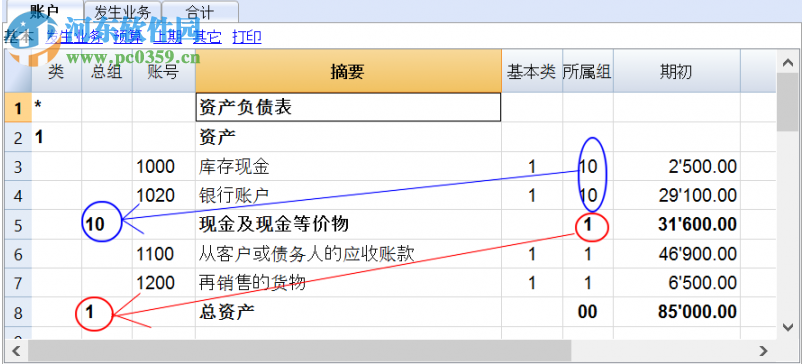Select the 银行账户 description cell

coord(348,196)
